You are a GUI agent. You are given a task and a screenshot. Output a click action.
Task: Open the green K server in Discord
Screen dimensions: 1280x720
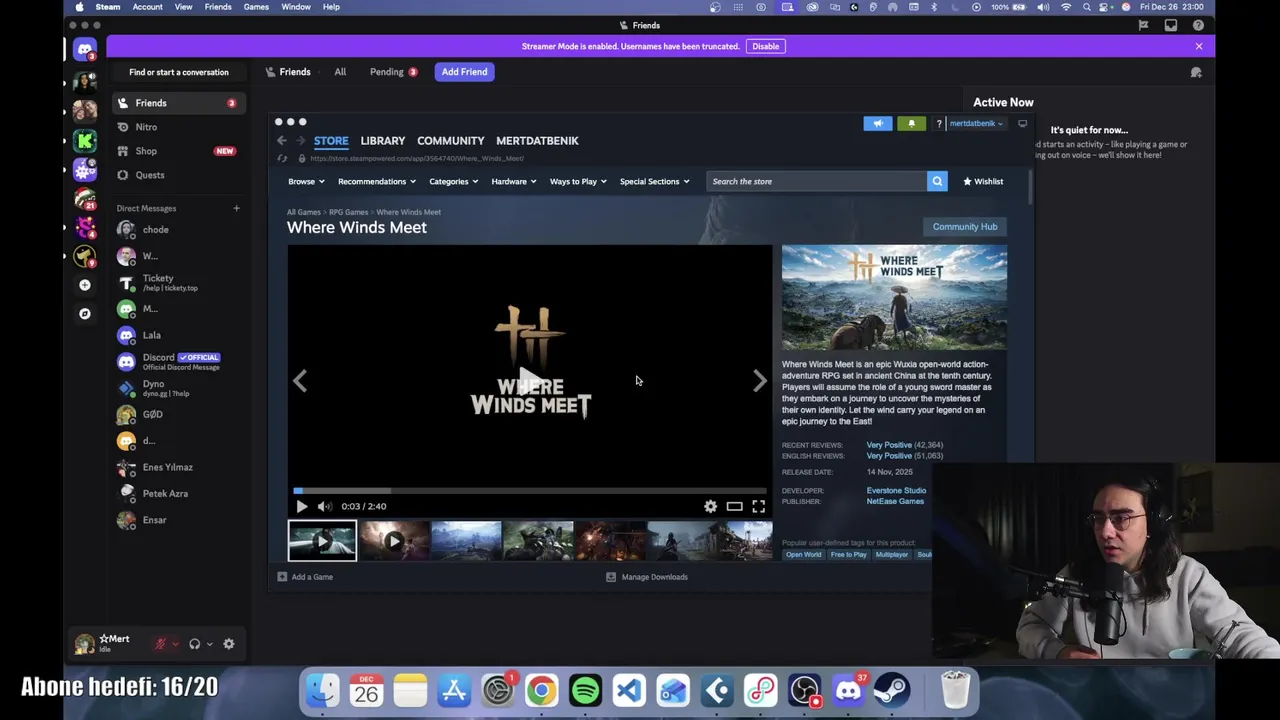coord(85,140)
